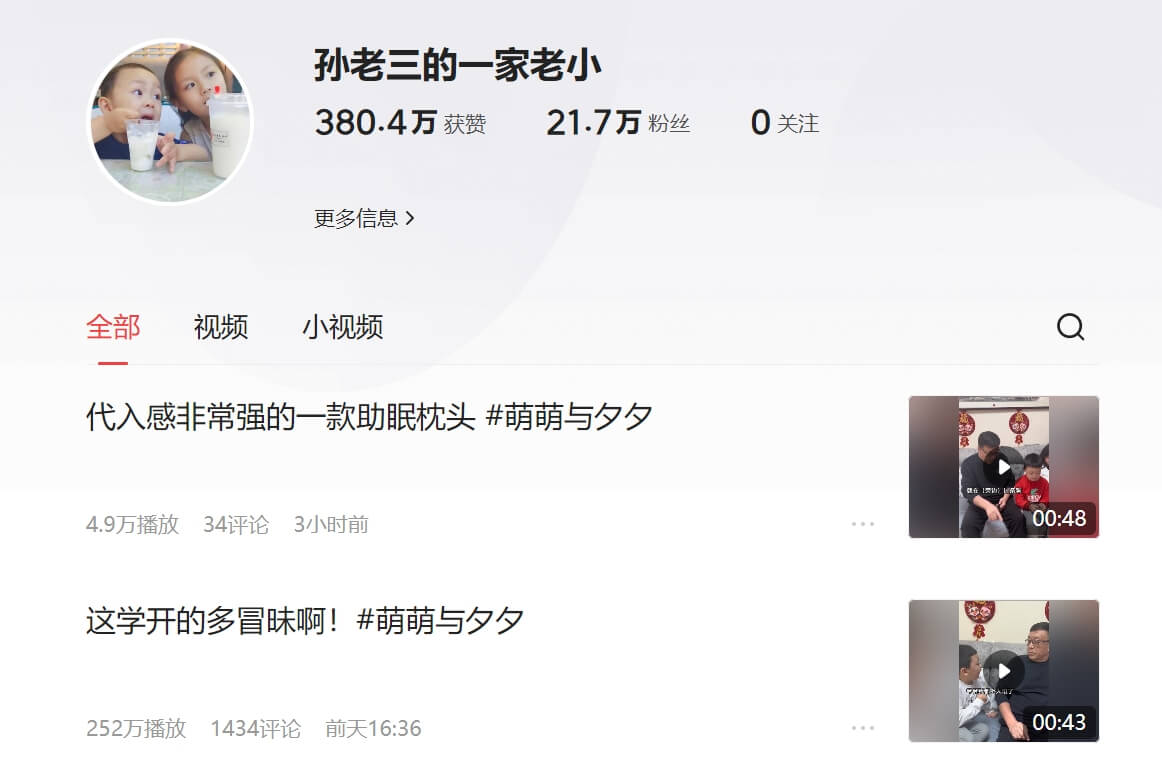Click the profile avatar of two children
The image size is (1162, 766).
[170, 121]
